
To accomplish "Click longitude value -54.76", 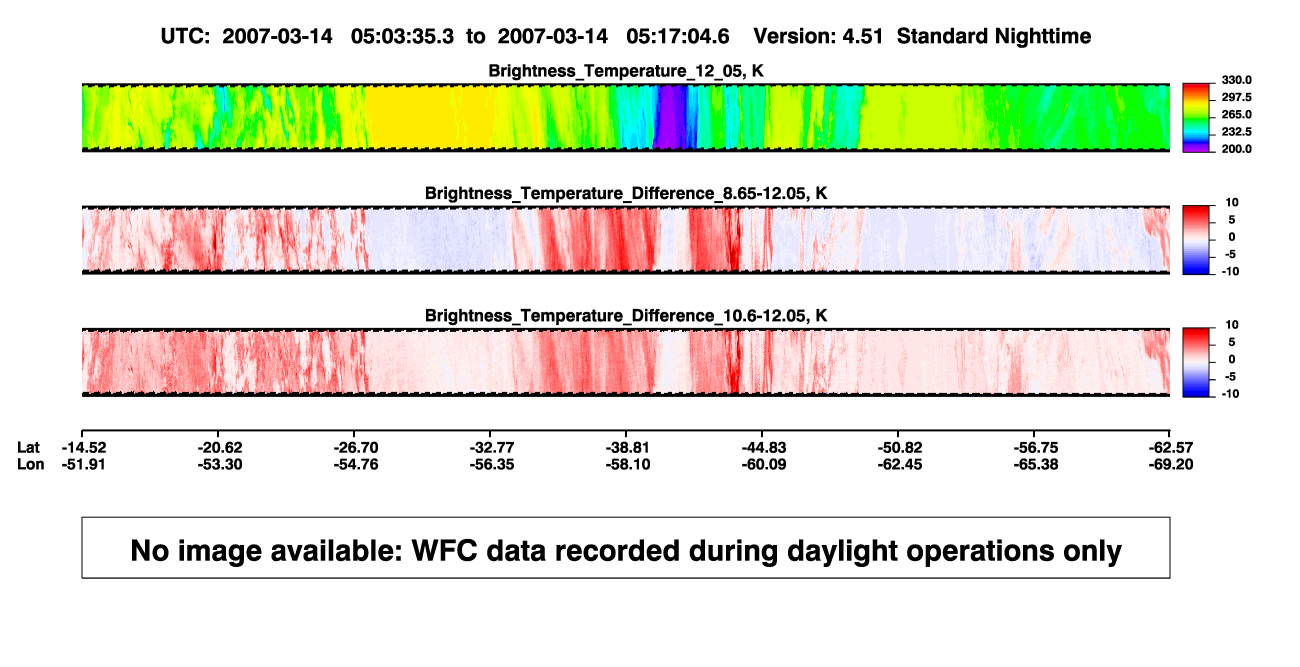I will (356, 464).
